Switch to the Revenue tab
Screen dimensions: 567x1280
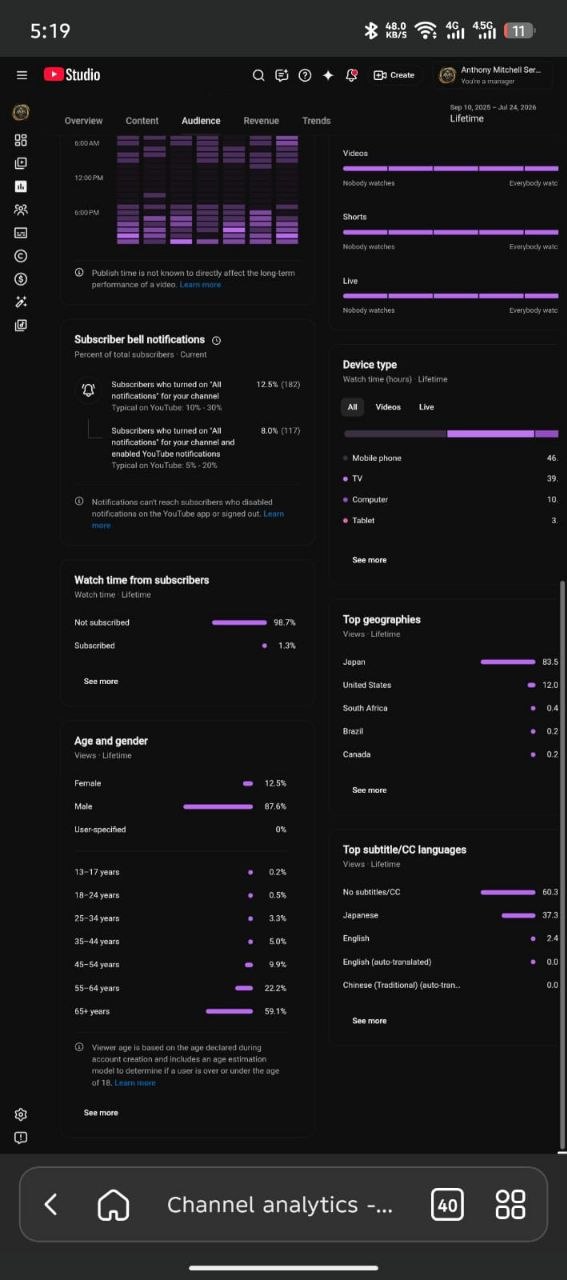tap(261, 121)
